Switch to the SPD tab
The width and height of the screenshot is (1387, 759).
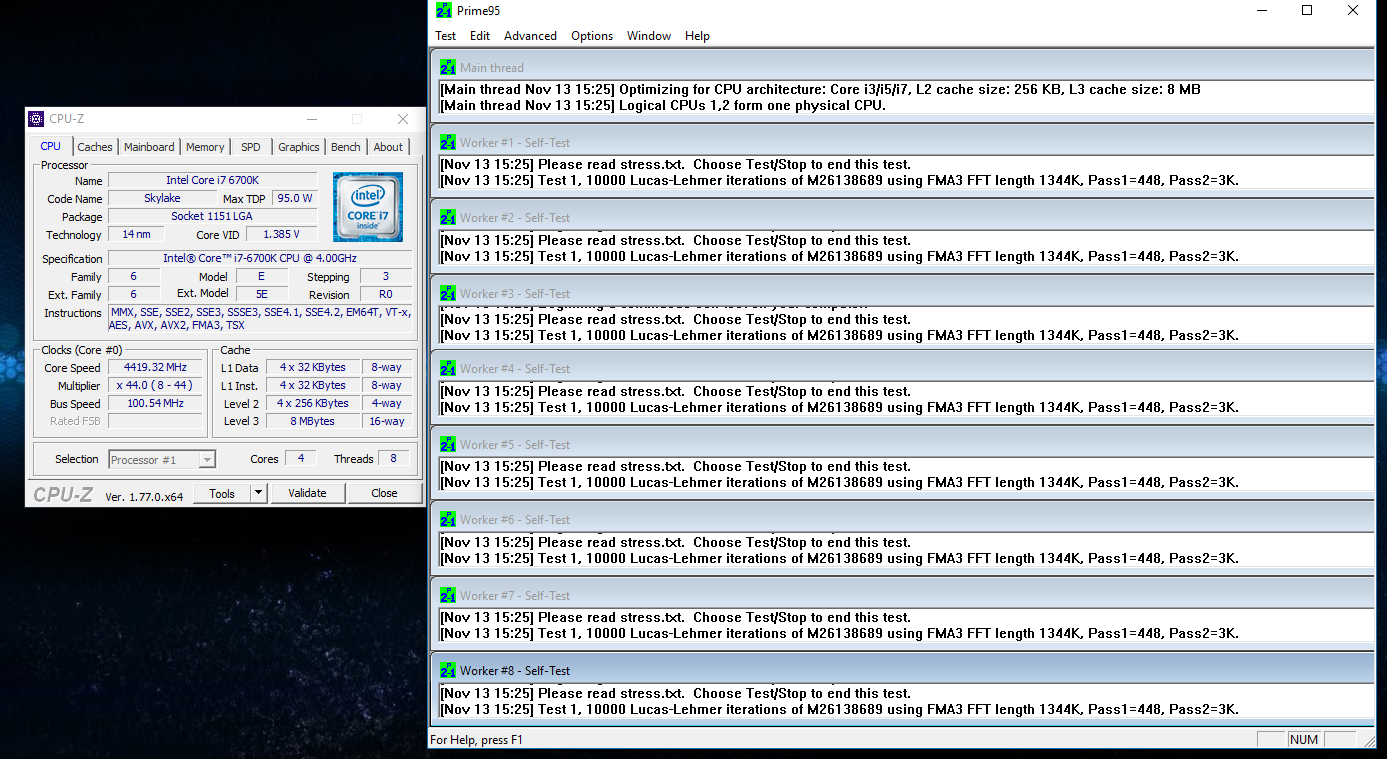tap(251, 147)
